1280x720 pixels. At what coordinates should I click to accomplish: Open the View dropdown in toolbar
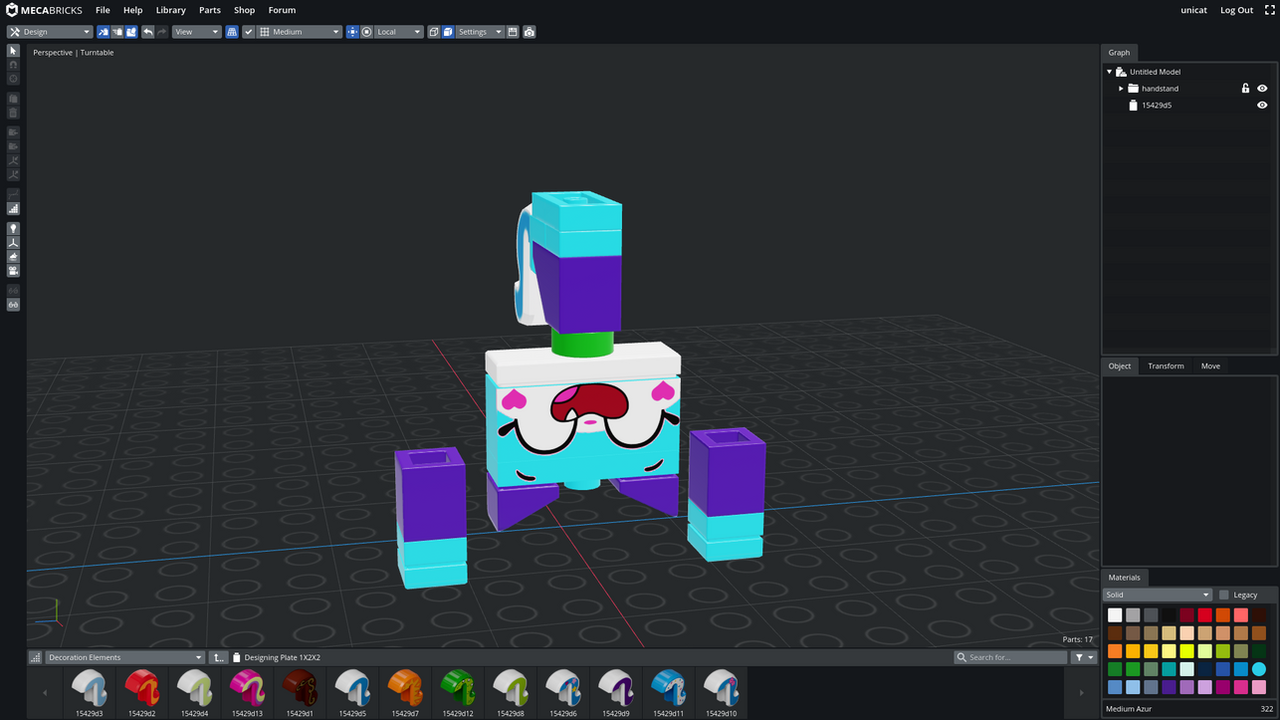(197, 32)
